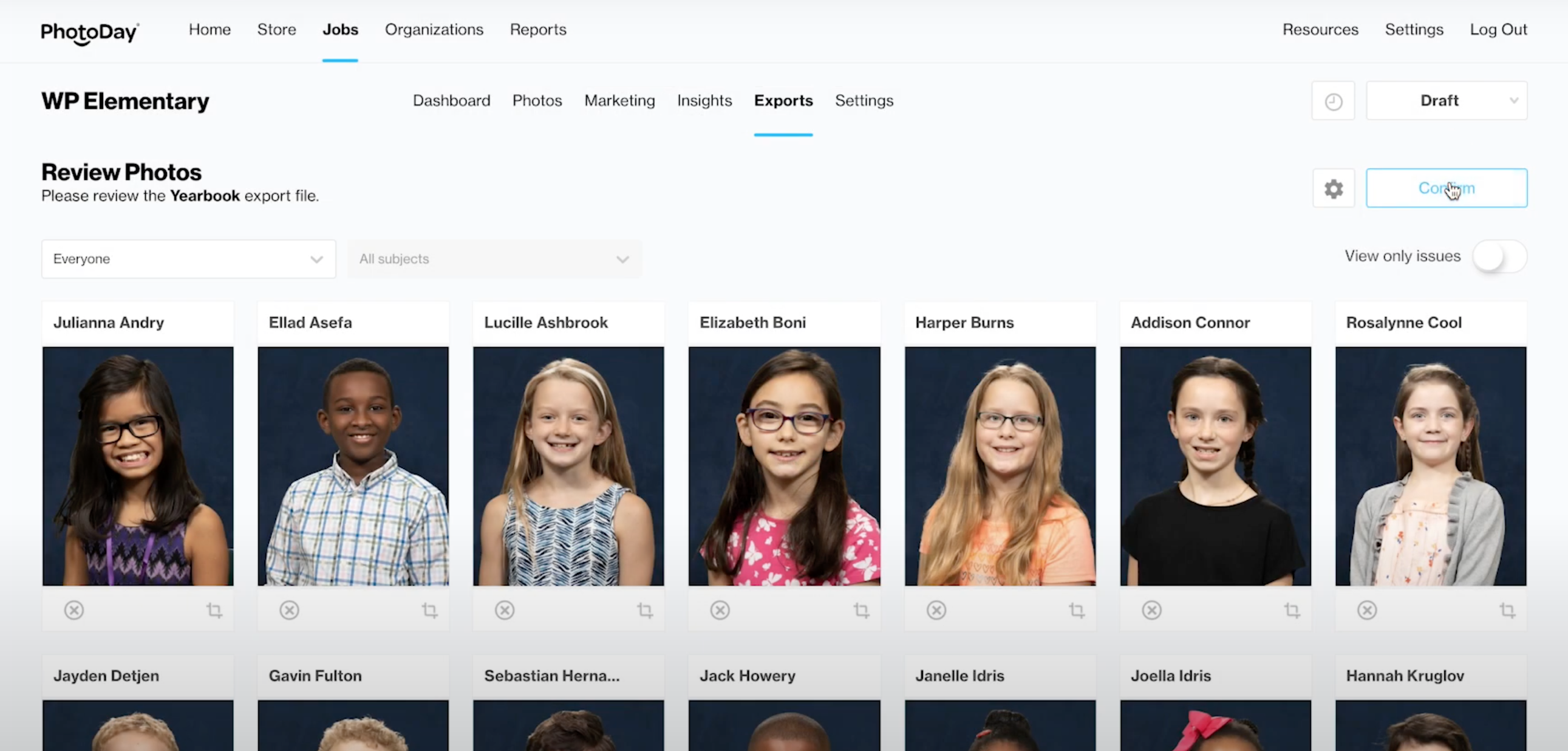Click the Log Out link

click(1499, 29)
